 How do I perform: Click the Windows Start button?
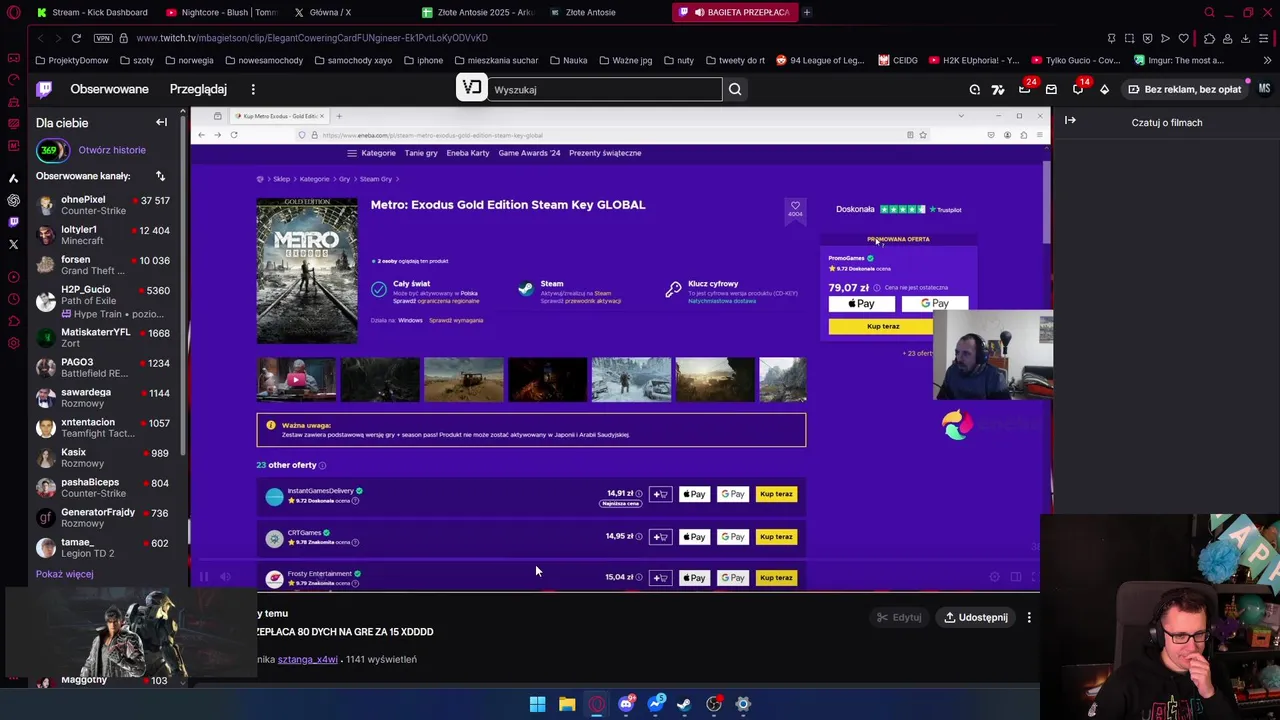point(538,704)
